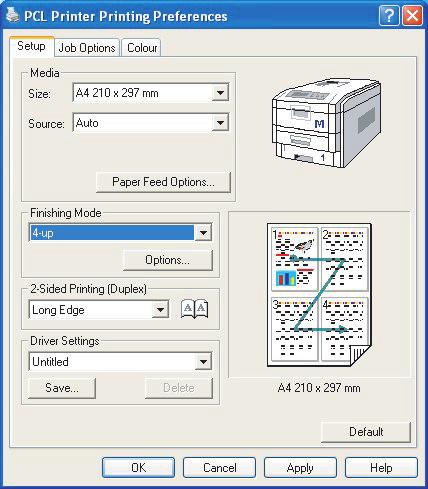Open Paper Feed Options

coord(163,182)
